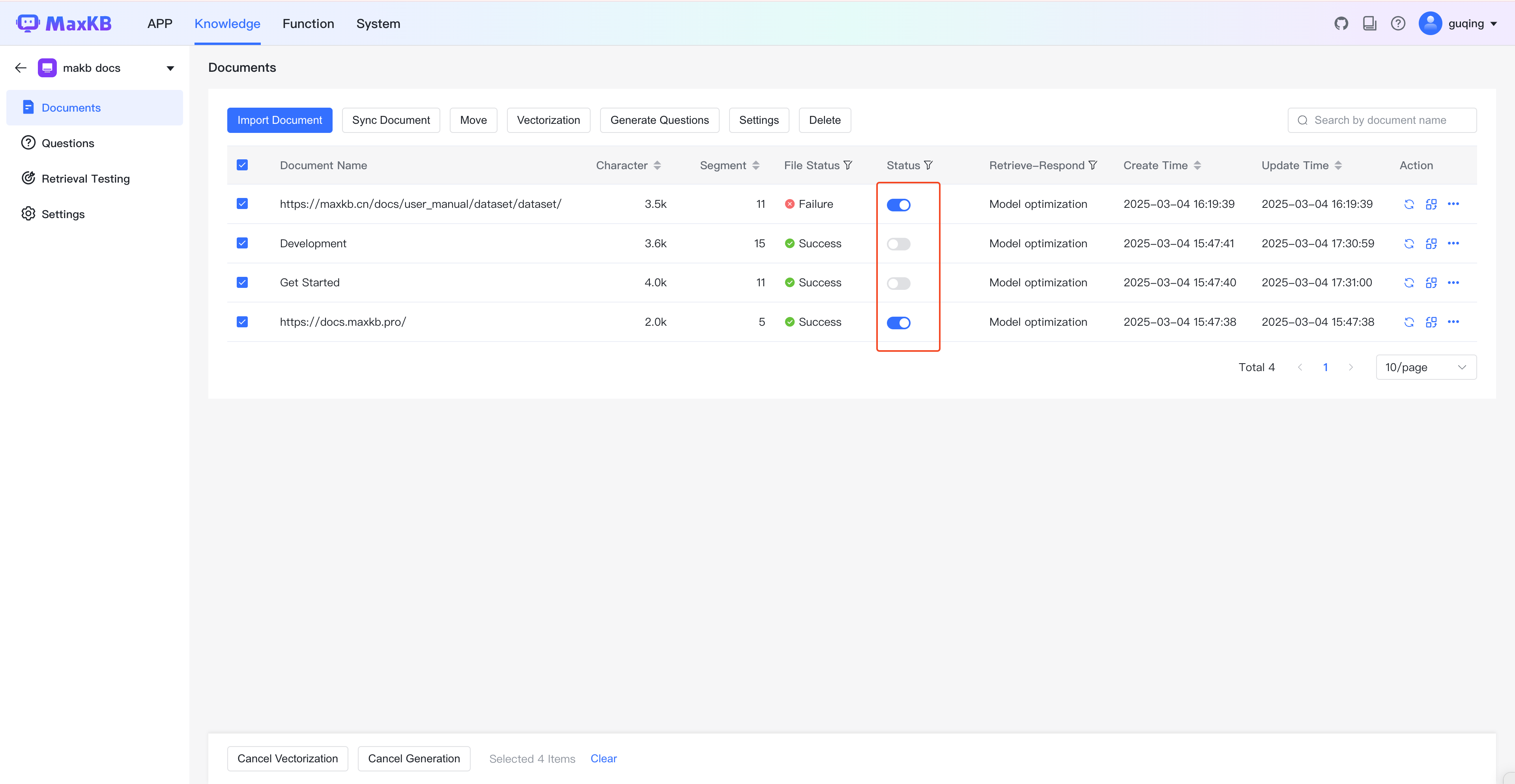This screenshot has height=784, width=1515.
Task: Open Retrieval Testing in the sidebar
Action: click(x=95, y=179)
